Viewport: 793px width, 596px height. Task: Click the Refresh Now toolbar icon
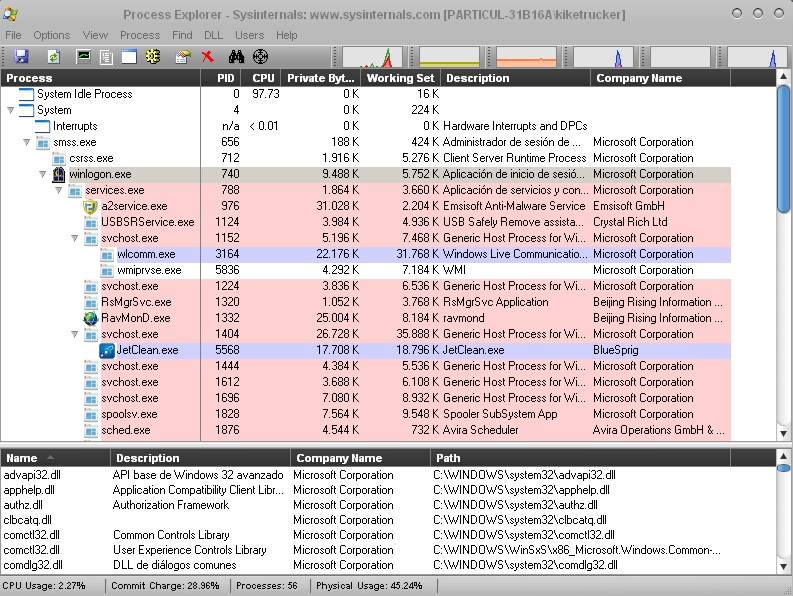(x=54, y=57)
